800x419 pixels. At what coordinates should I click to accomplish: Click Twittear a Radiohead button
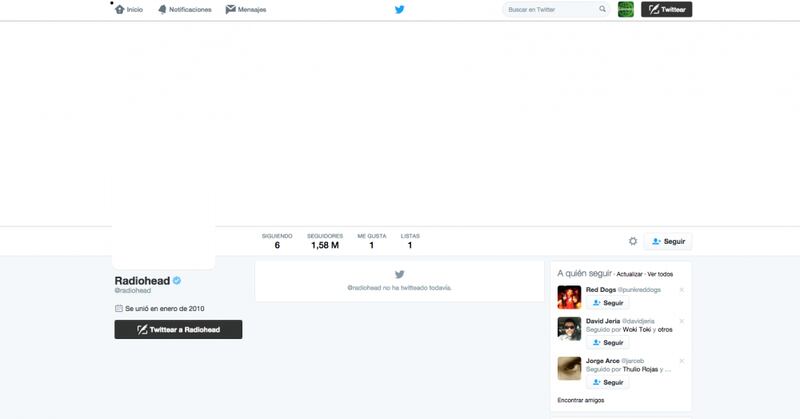point(178,330)
